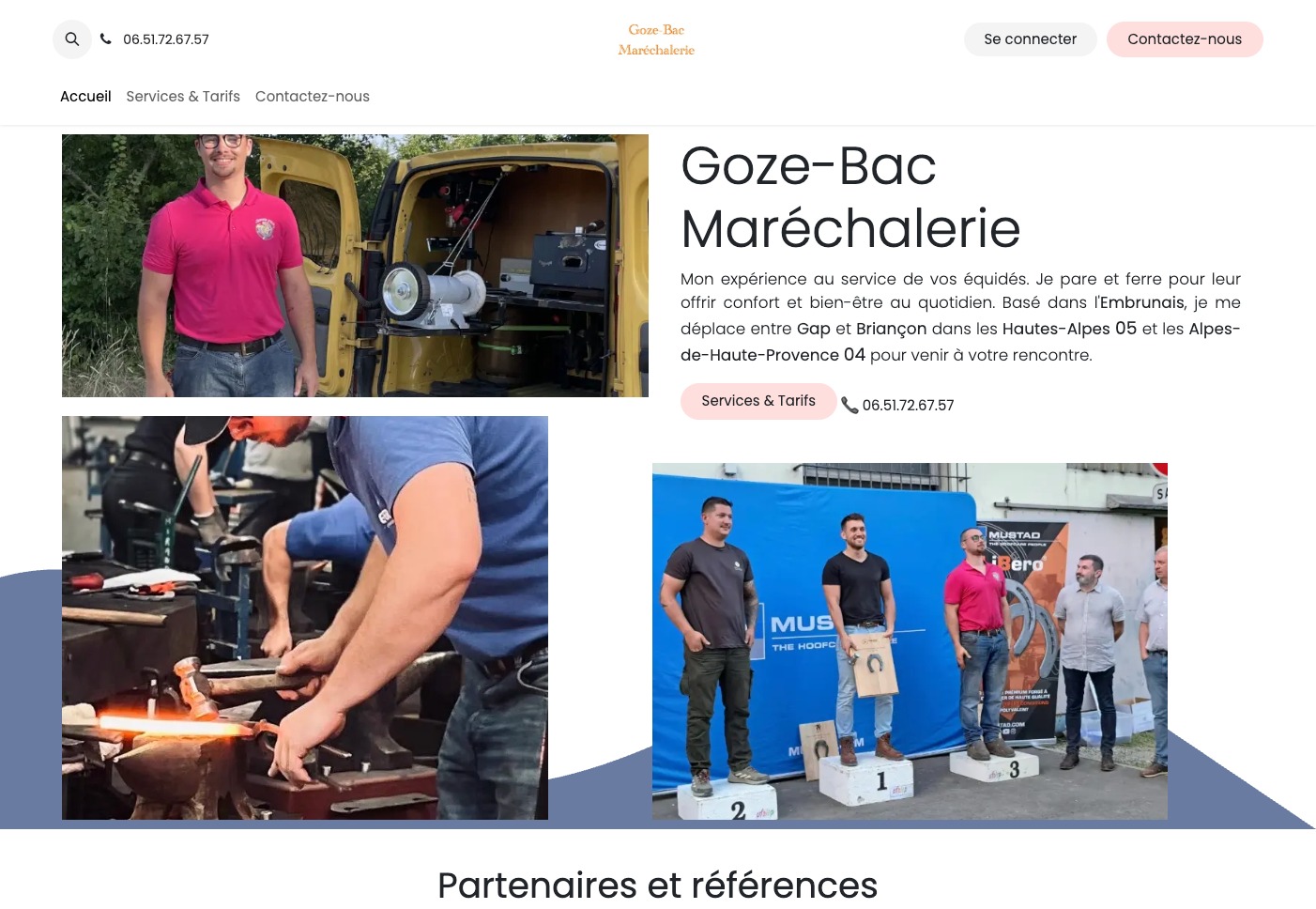
Task: Open Services & Tarifs in navigation
Action: point(183,96)
